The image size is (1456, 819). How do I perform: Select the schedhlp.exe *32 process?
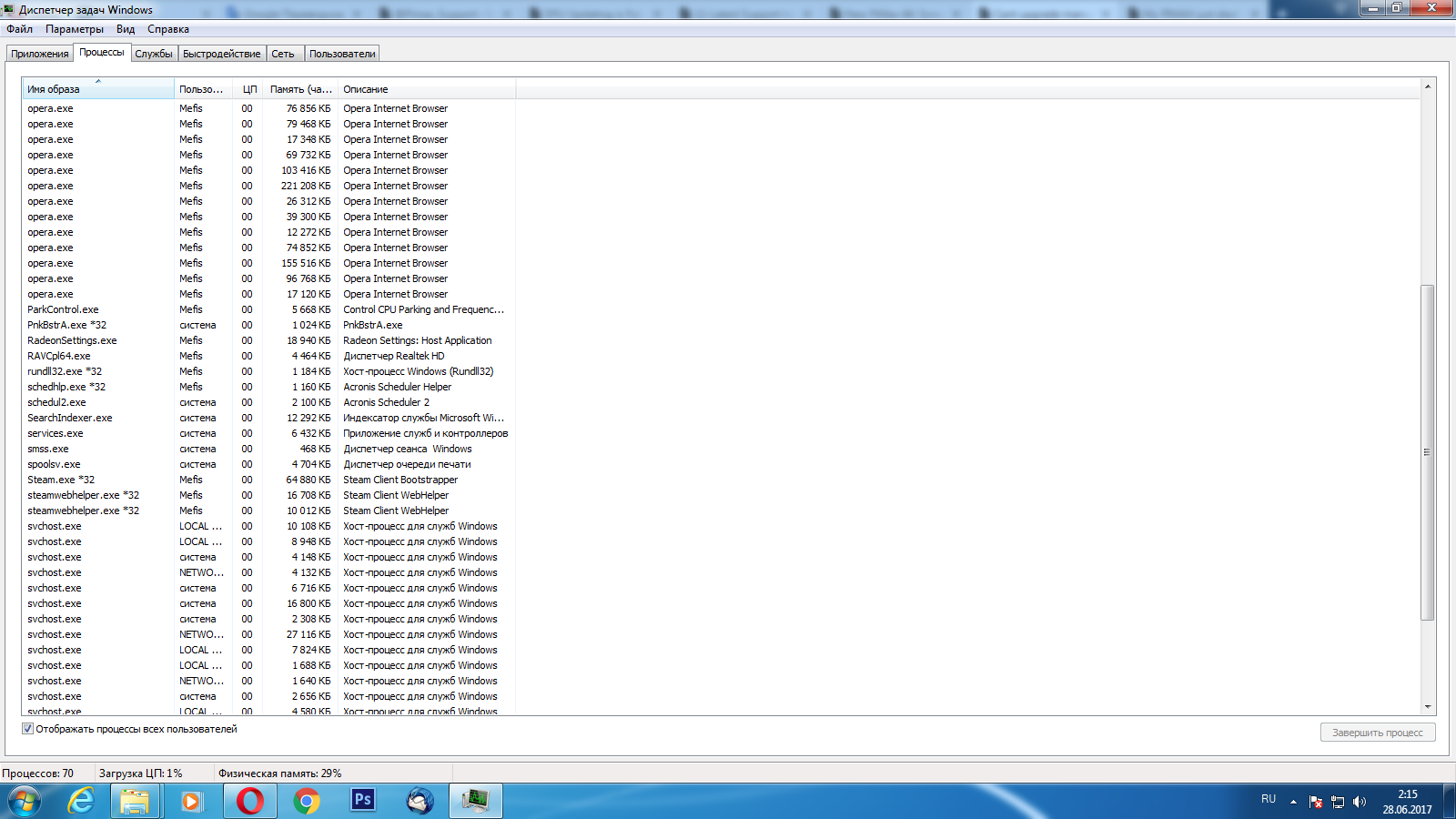pyautogui.click(x=268, y=387)
